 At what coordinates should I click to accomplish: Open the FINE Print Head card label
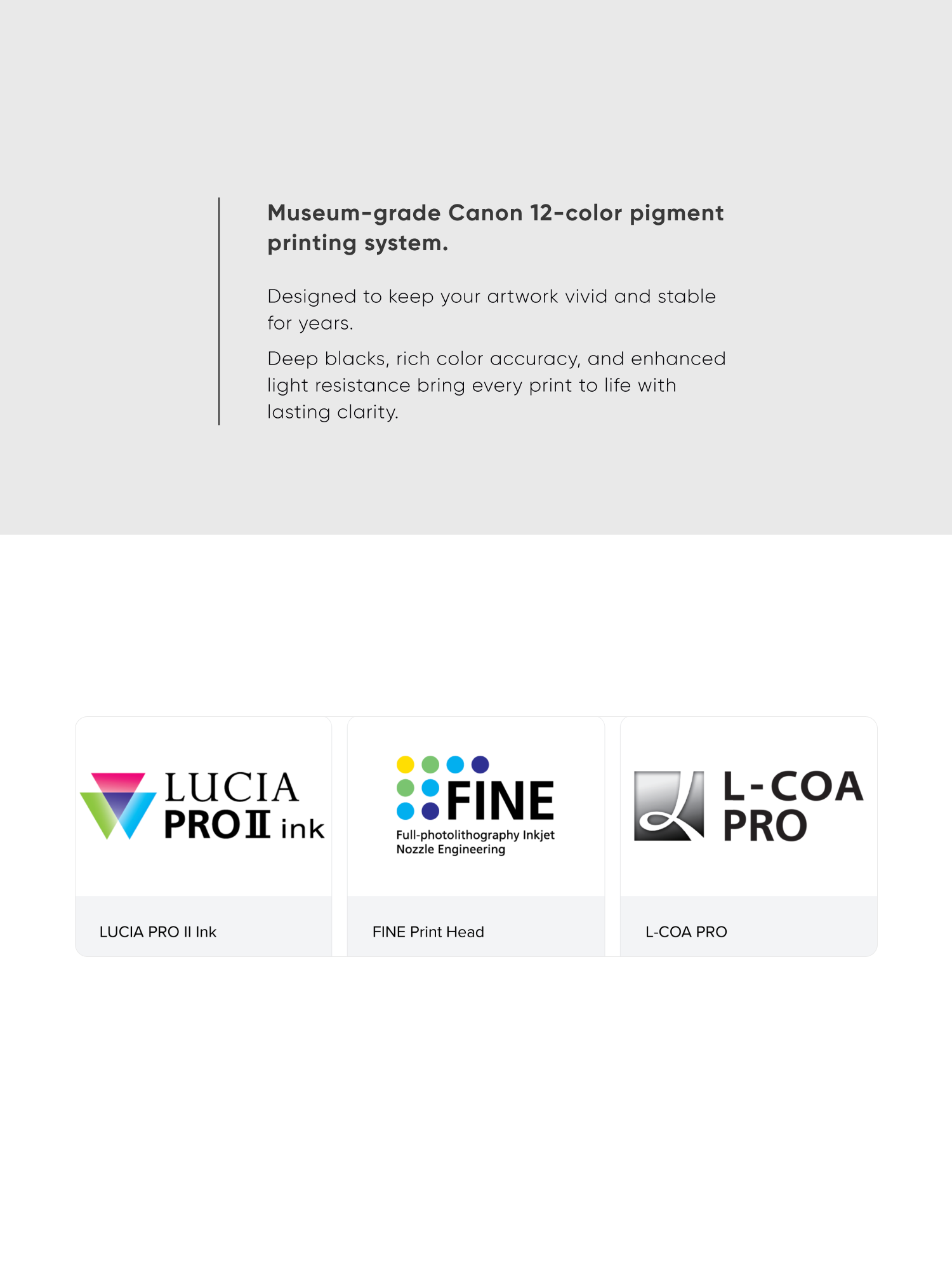click(428, 932)
